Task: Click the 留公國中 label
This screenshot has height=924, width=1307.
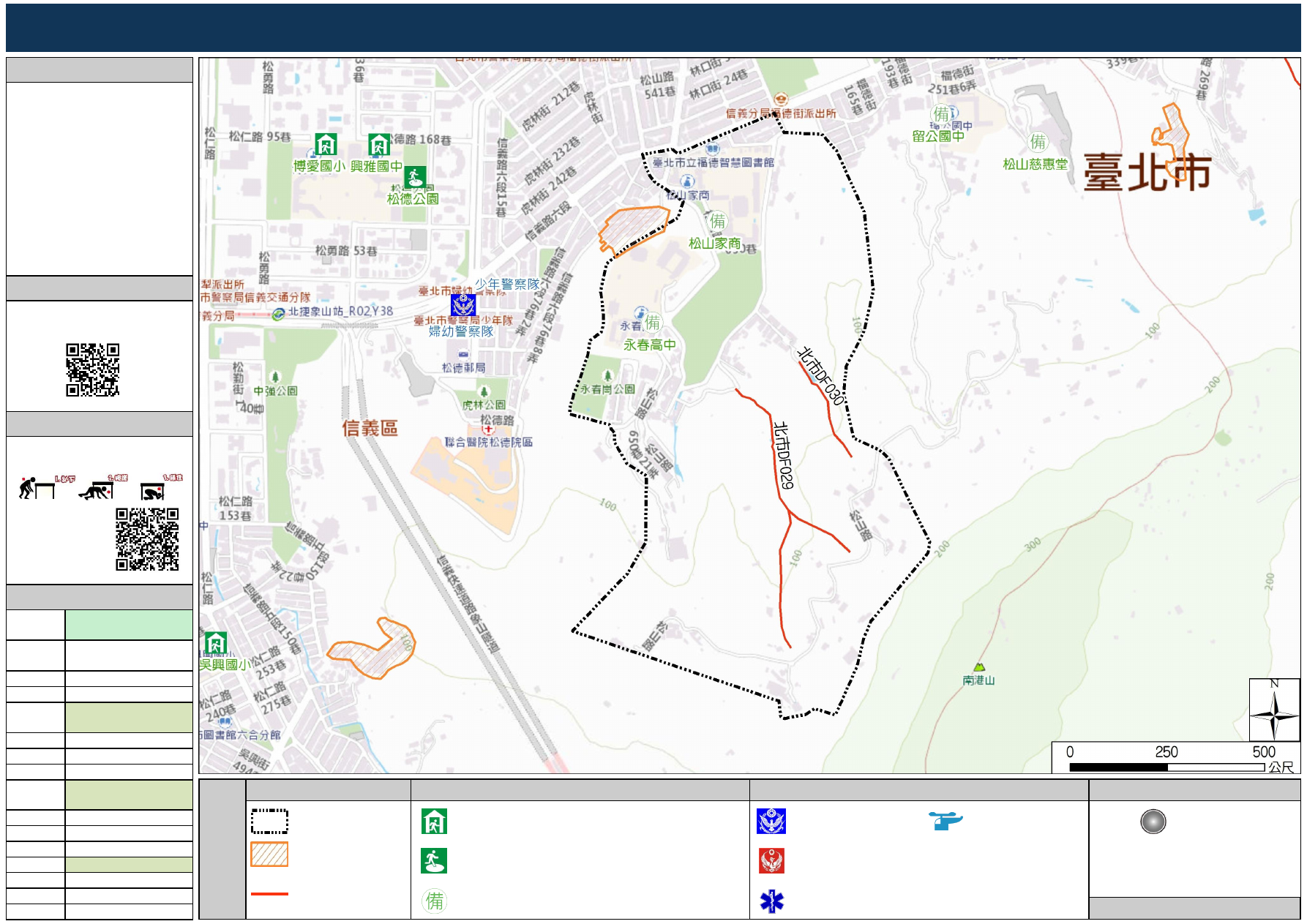Action: pyautogui.click(x=938, y=136)
